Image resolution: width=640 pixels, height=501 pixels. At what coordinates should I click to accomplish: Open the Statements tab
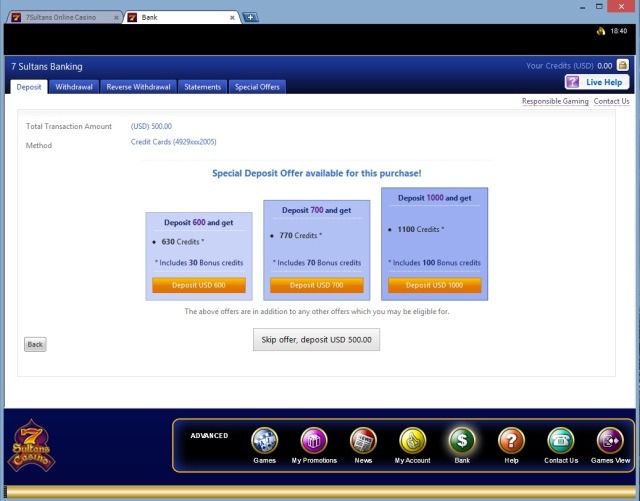202,87
